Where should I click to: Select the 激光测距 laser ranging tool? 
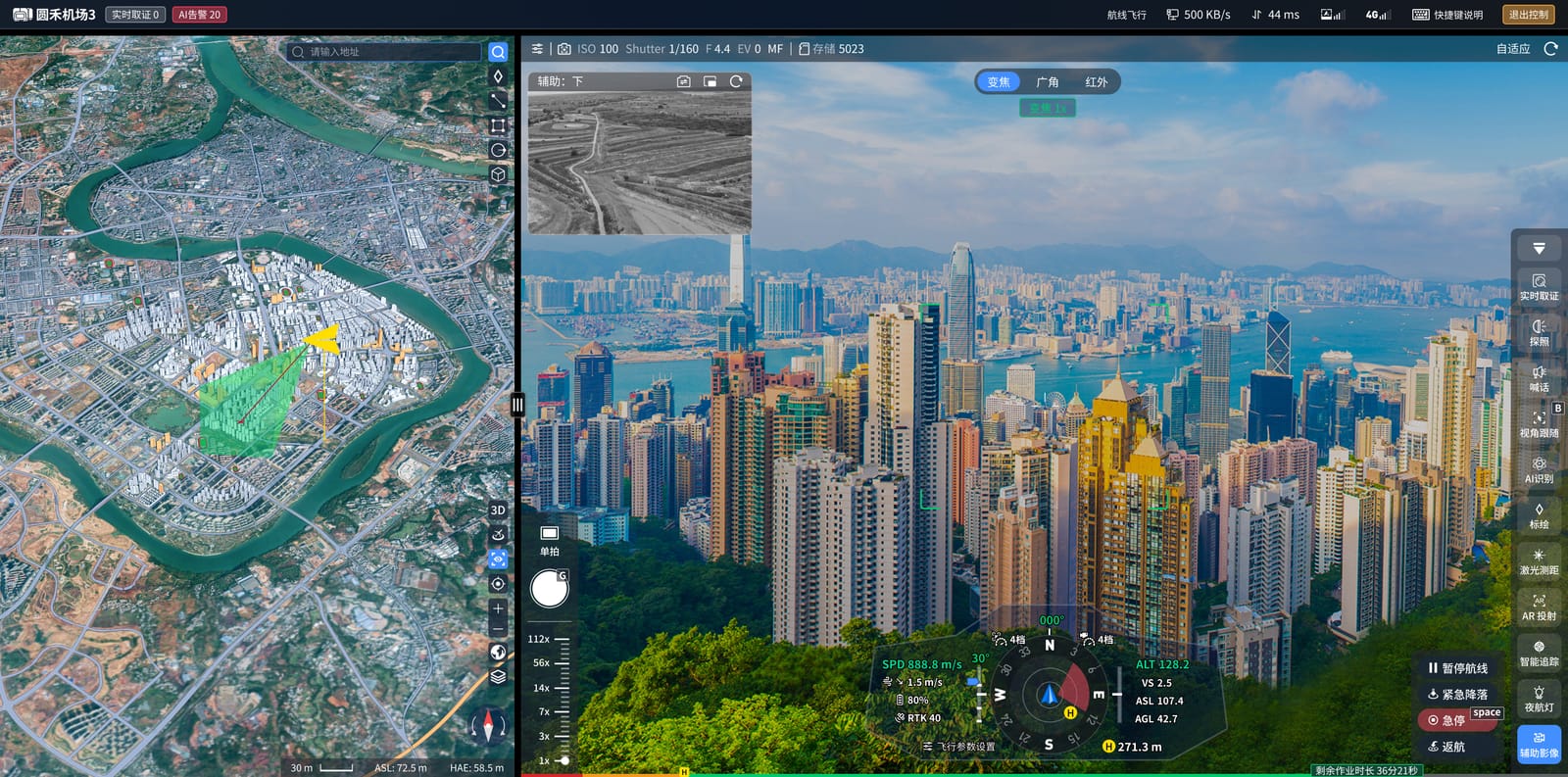[x=1539, y=561]
